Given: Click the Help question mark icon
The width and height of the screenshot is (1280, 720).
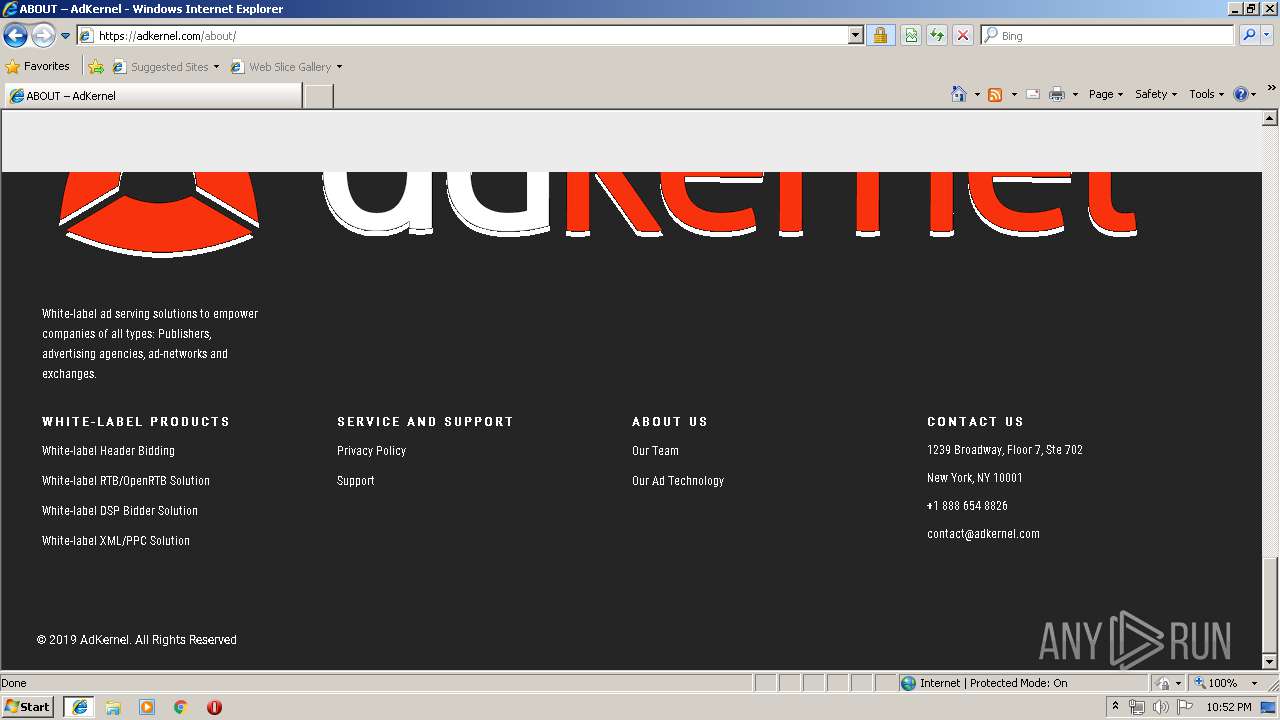Looking at the screenshot, I should point(1241,94).
